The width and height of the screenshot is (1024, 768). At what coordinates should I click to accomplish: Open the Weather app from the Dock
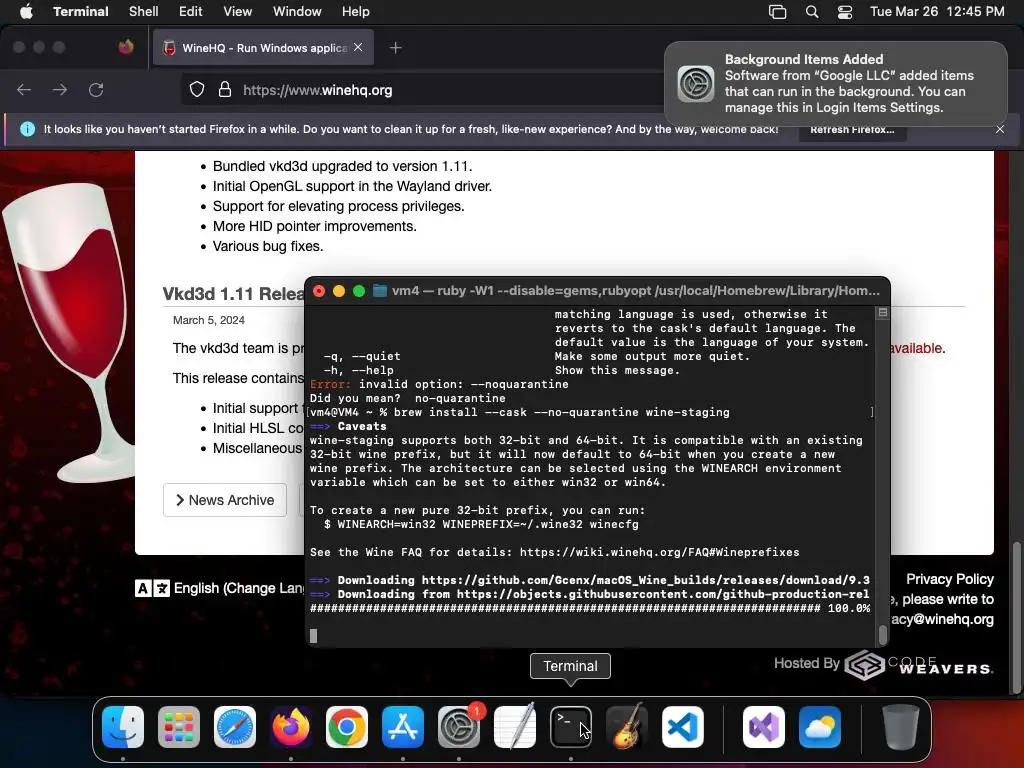pyautogui.click(x=820, y=727)
